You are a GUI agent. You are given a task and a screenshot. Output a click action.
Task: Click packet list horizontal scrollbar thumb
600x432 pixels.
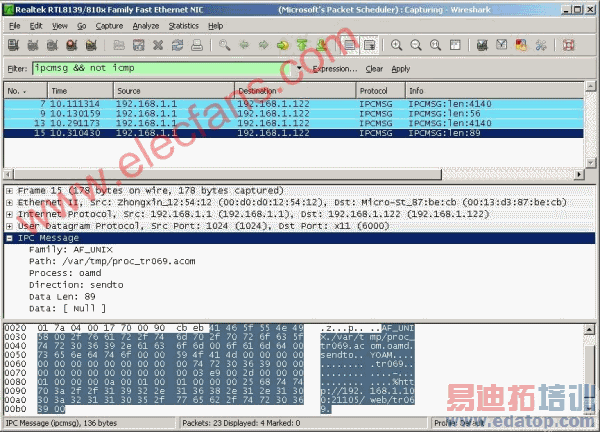228,174
